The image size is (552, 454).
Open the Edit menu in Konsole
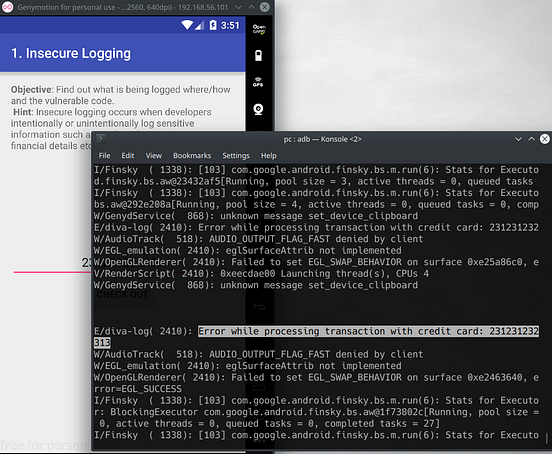128,156
